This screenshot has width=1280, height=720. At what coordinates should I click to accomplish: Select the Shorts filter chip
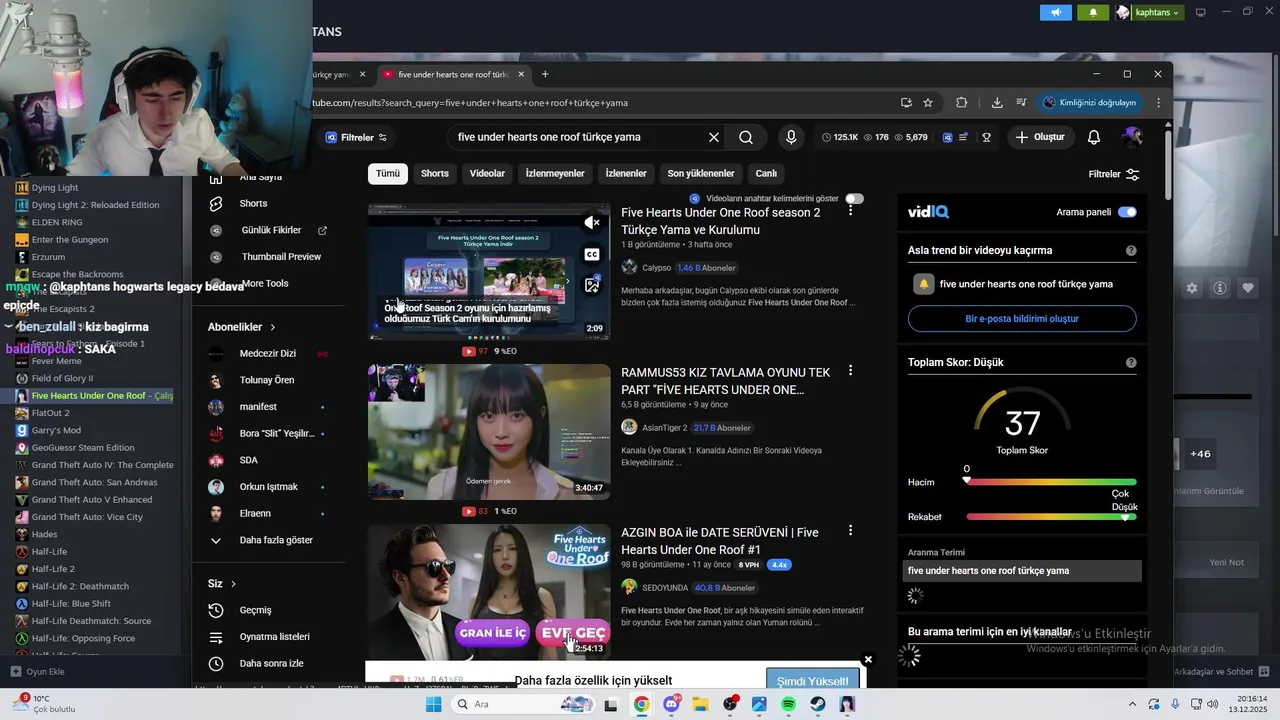pos(435,174)
